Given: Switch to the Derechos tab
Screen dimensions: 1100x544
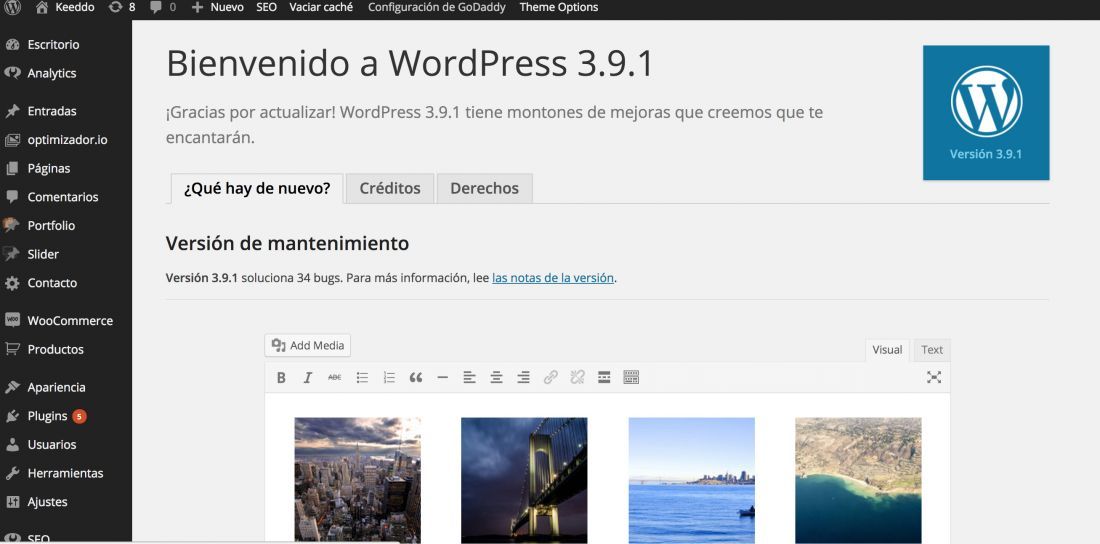Looking at the screenshot, I should (485, 188).
